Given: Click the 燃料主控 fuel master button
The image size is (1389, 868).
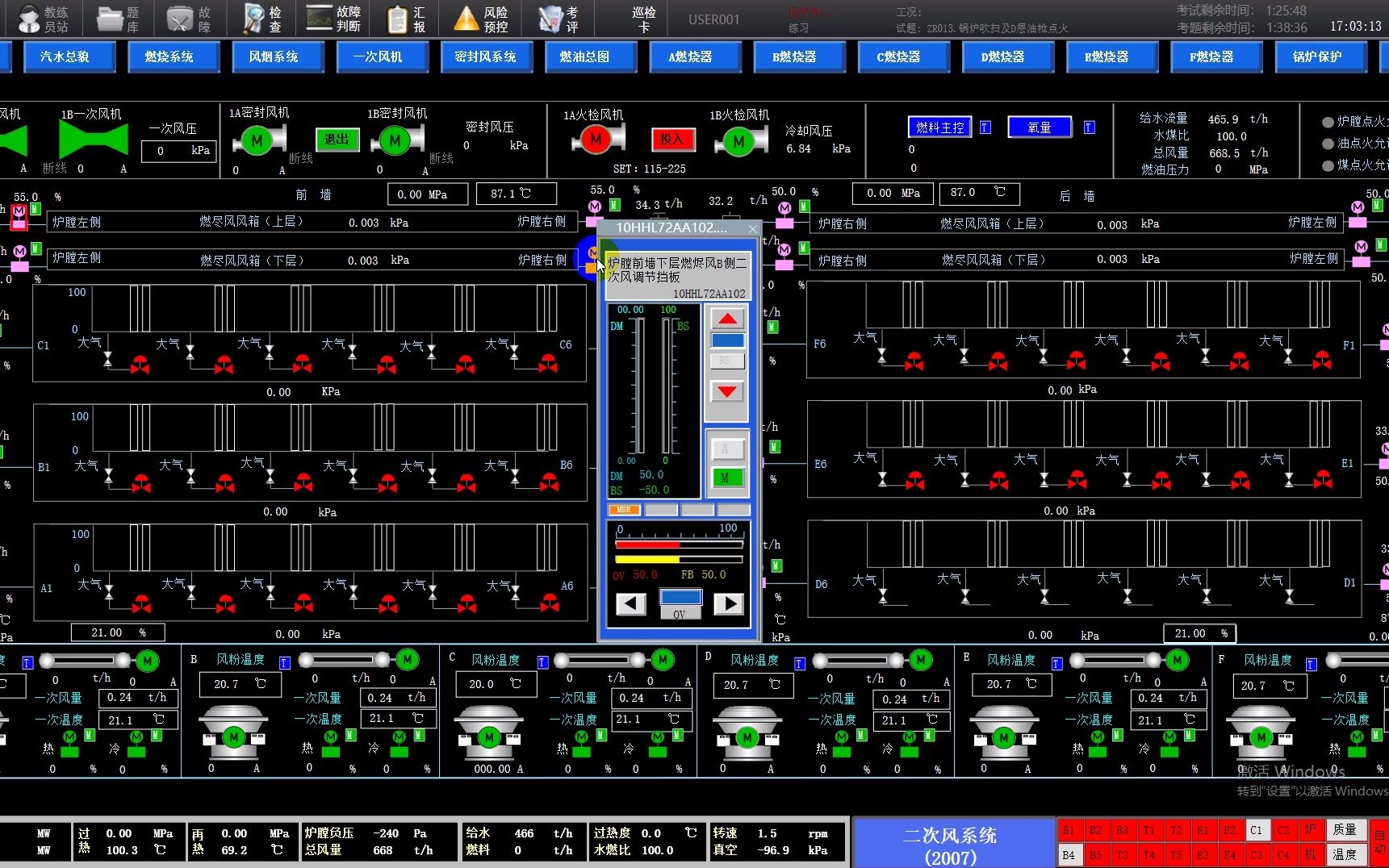Looking at the screenshot, I should pos(941,127).
